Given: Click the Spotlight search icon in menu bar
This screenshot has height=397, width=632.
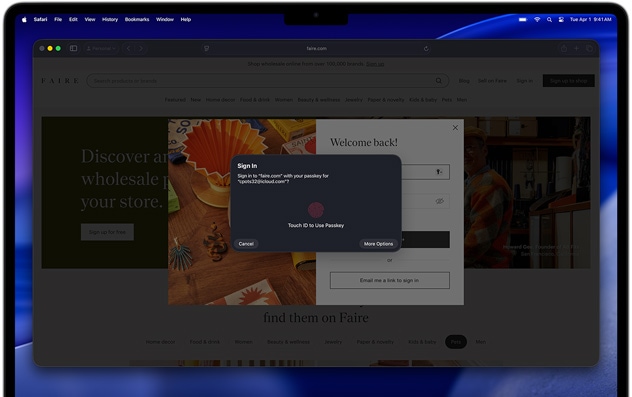Looking at the screenshot, I should pos(549,19).
